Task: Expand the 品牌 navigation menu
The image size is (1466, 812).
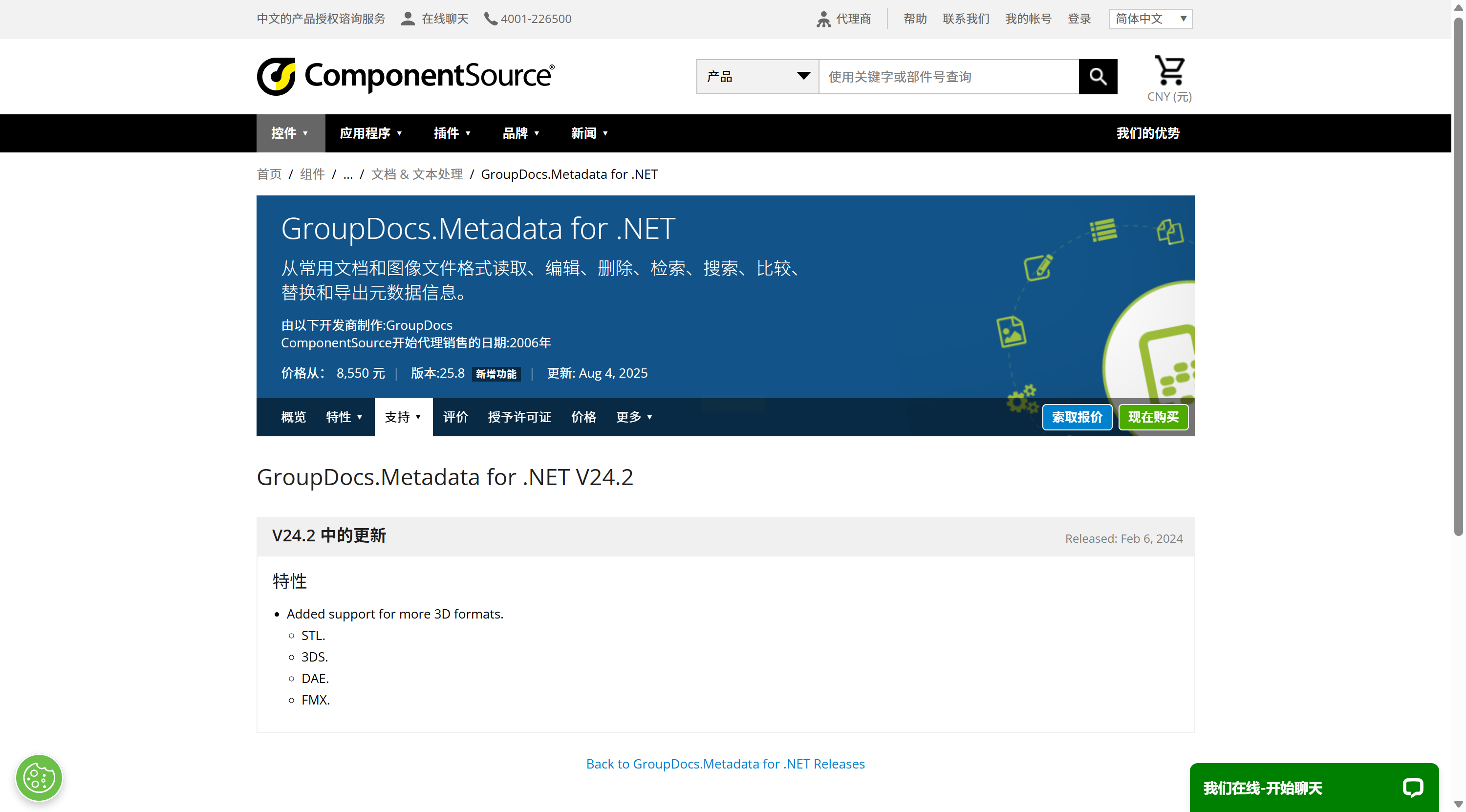Action: tap(521, 133)
